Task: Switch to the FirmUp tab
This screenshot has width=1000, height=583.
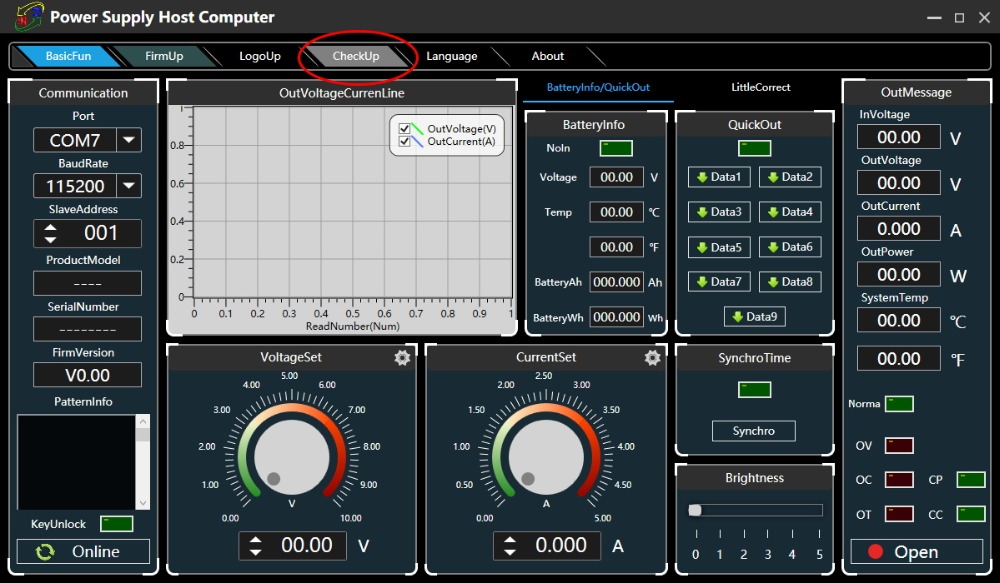Action: 164,56
